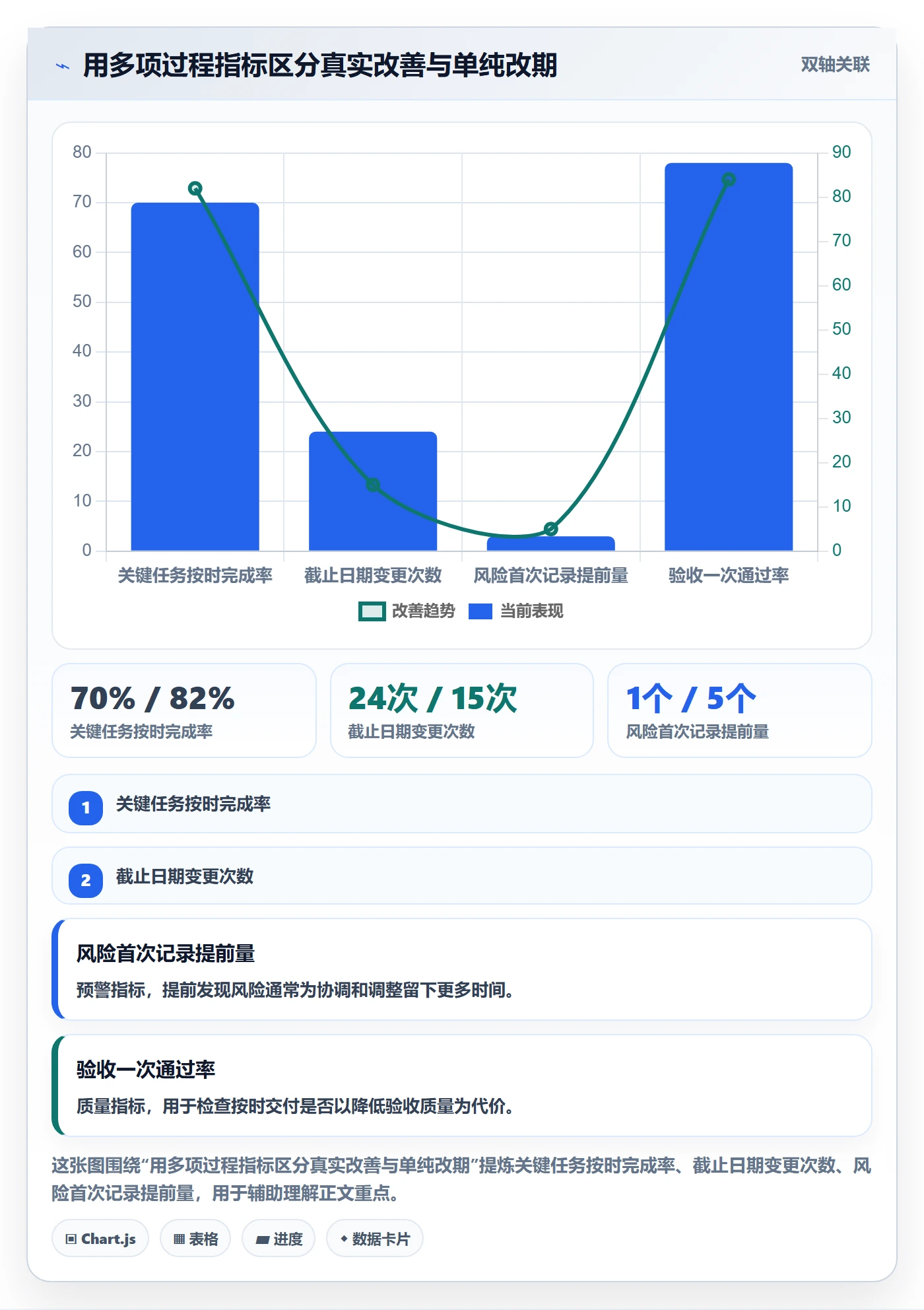Select the 数据卡片 tag chip
The width and height of the screenshot is (924, 1310).
click(375, 1239)
